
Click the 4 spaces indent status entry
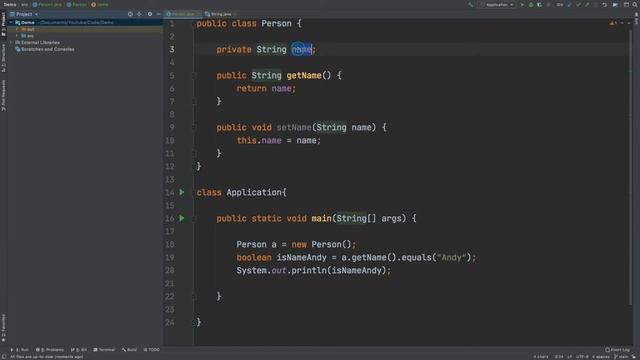pyautogui.click(x=600, y=357)
